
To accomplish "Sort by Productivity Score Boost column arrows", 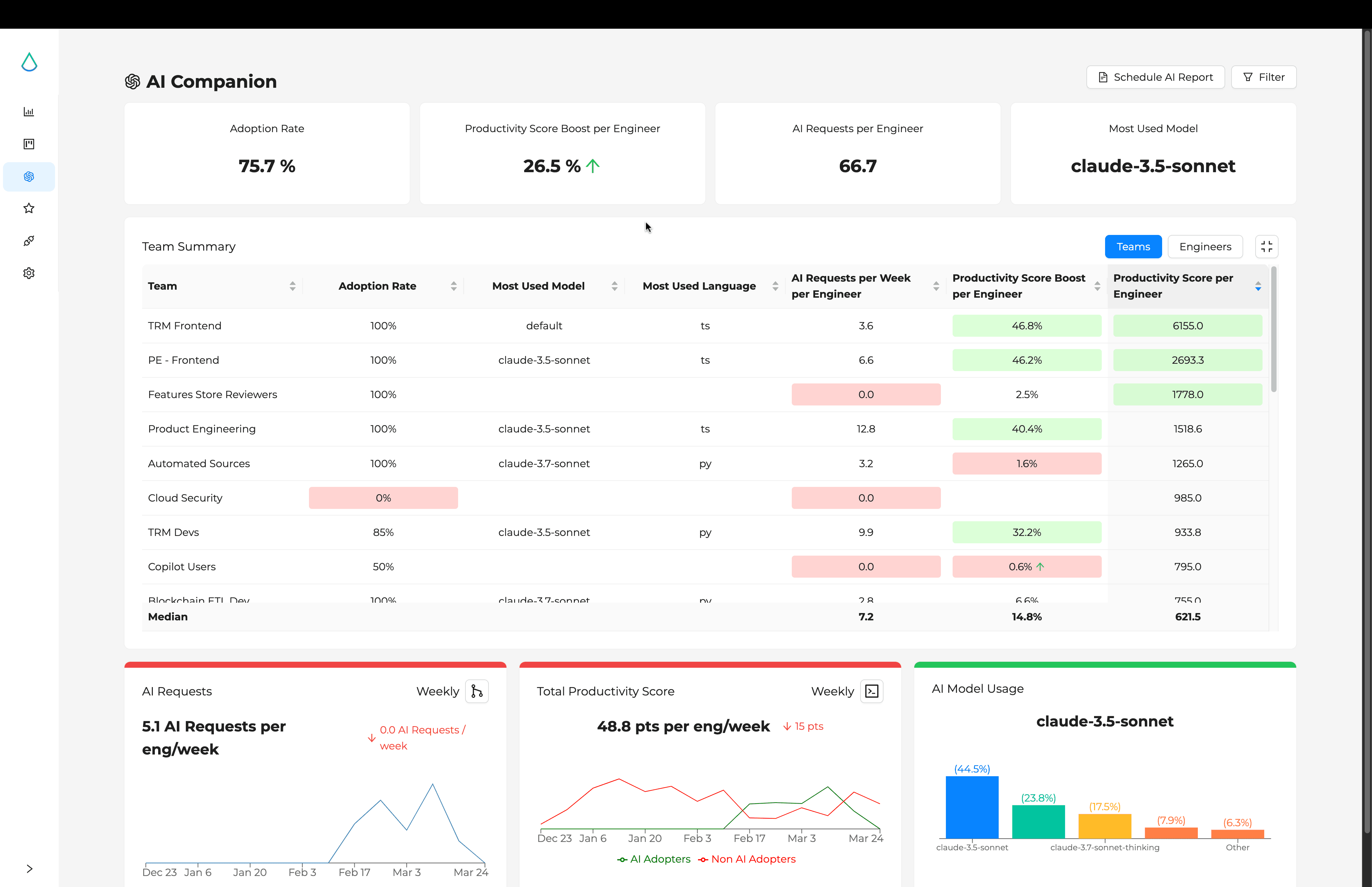I will (1097, 286).
